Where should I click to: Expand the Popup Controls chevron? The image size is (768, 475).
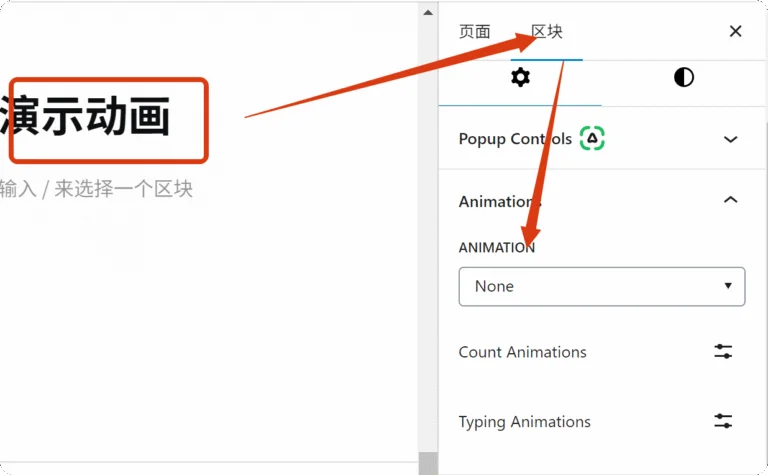[x=730, y=140]
